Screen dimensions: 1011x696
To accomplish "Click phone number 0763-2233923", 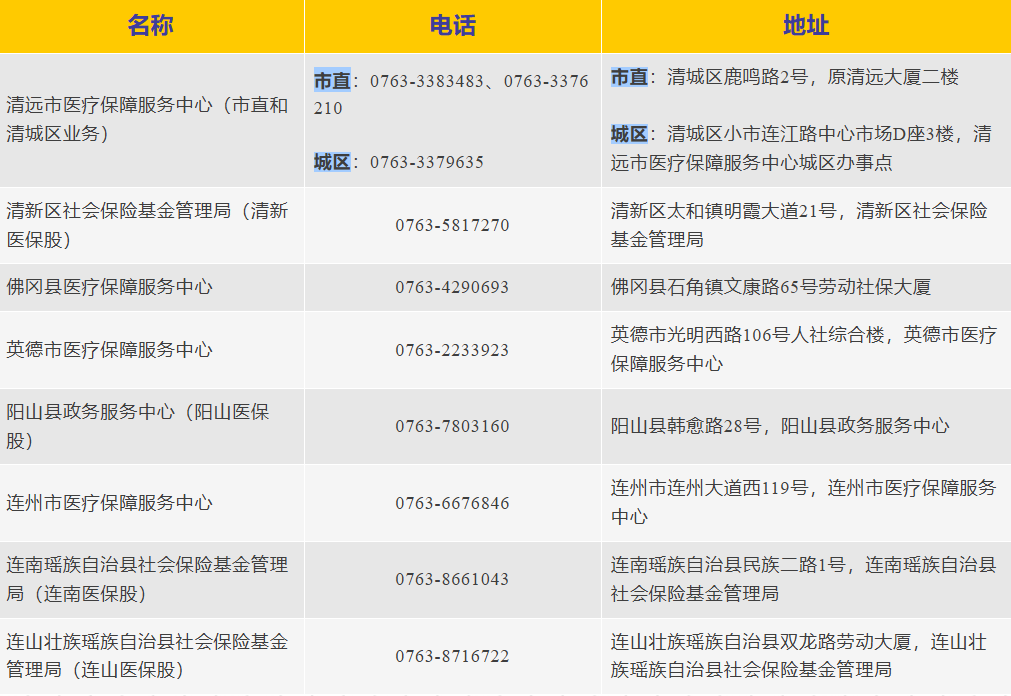I will pyautogui.click(x=452, y=351).
